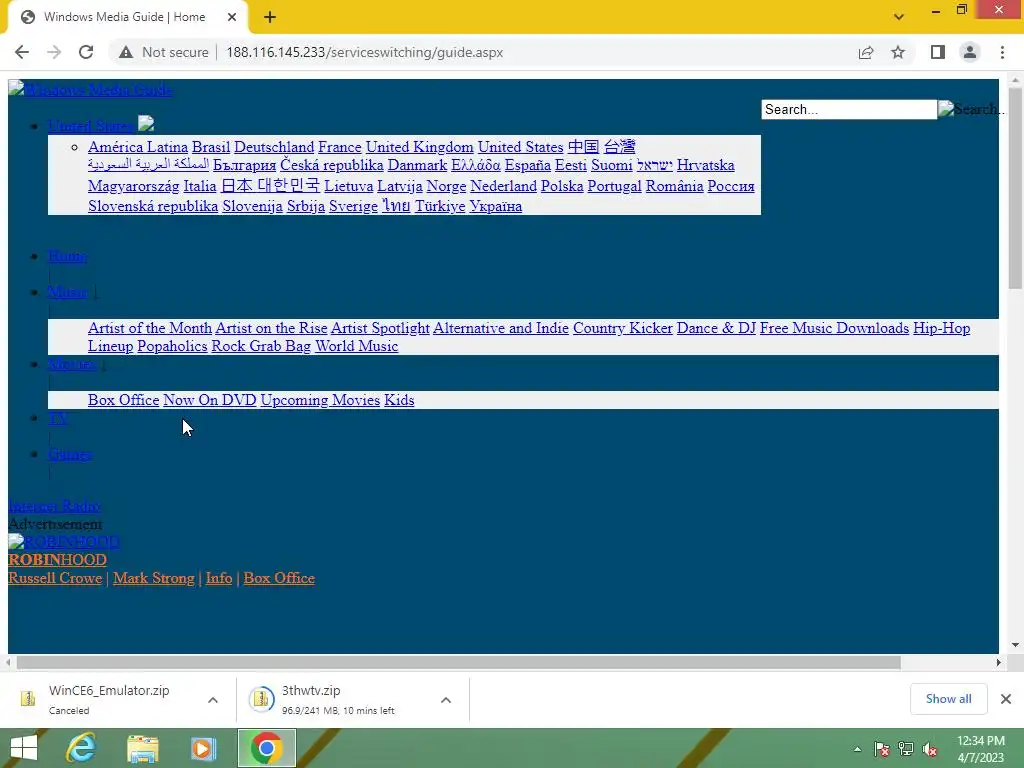
Task: Open the tab search chevron
Action: 899,17
